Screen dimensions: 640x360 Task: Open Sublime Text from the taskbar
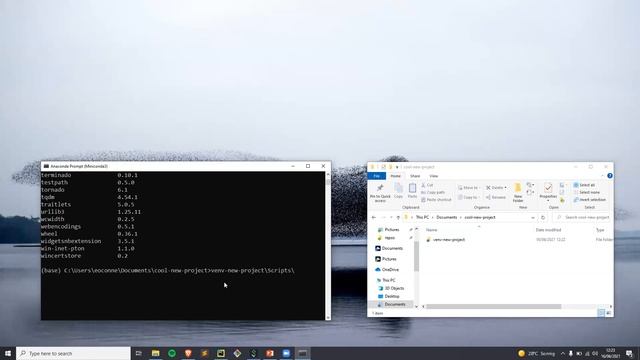point(204,353)
